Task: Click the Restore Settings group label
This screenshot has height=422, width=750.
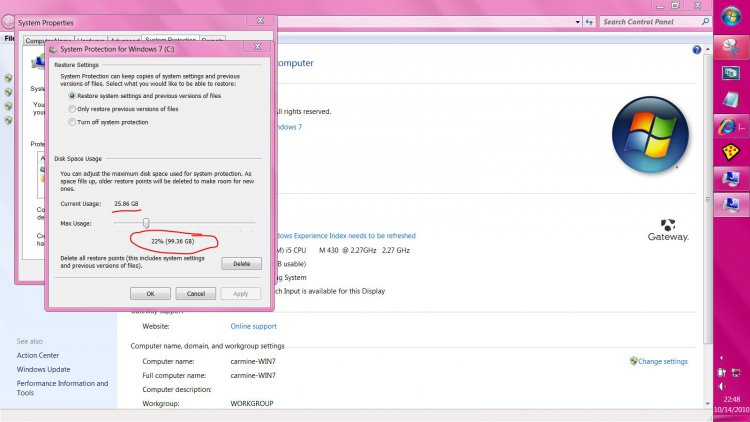Action: tap(77, 65)
